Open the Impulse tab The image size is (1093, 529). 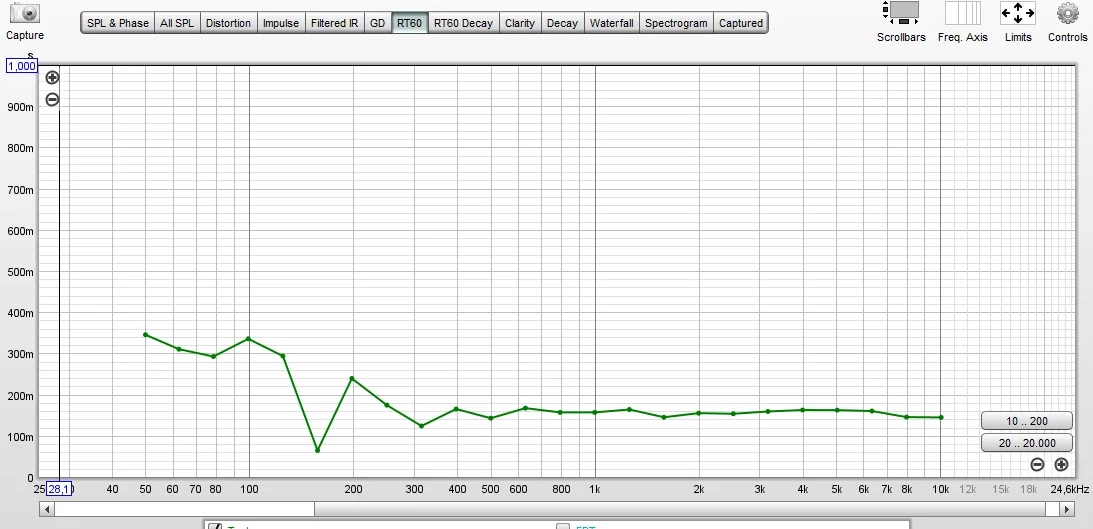[x=281, y=23]
